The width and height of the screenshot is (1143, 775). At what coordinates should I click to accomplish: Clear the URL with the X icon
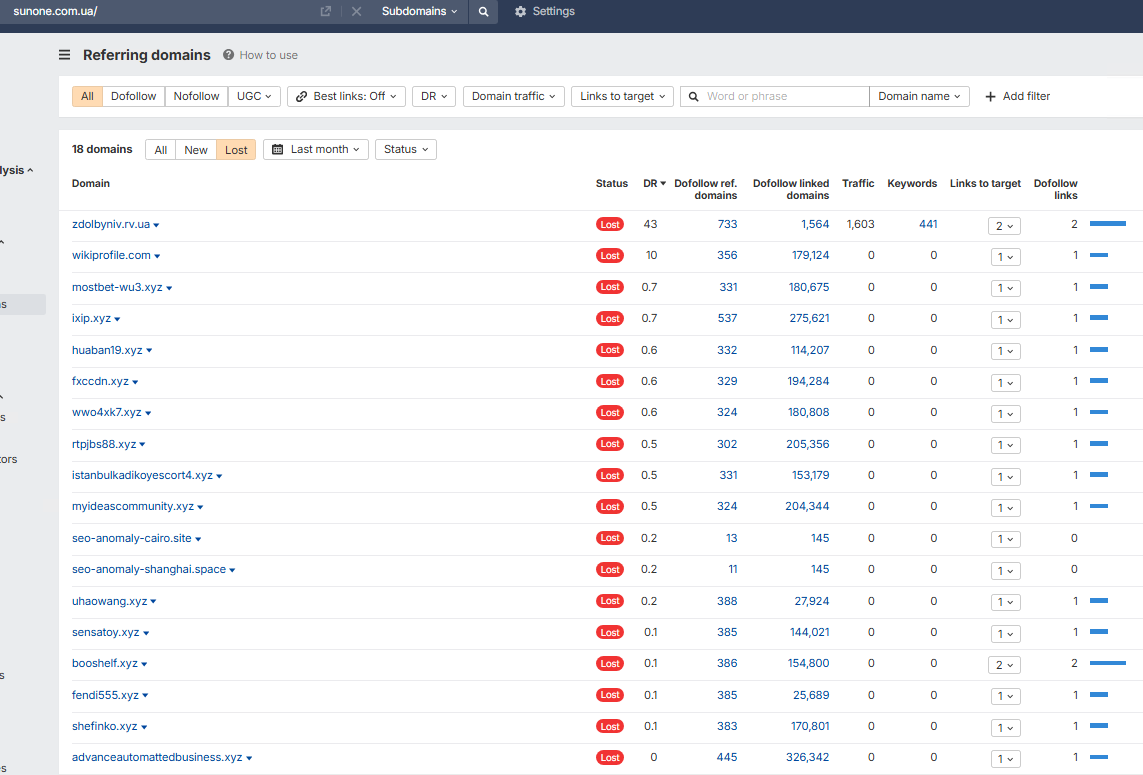tap(356, 12)
